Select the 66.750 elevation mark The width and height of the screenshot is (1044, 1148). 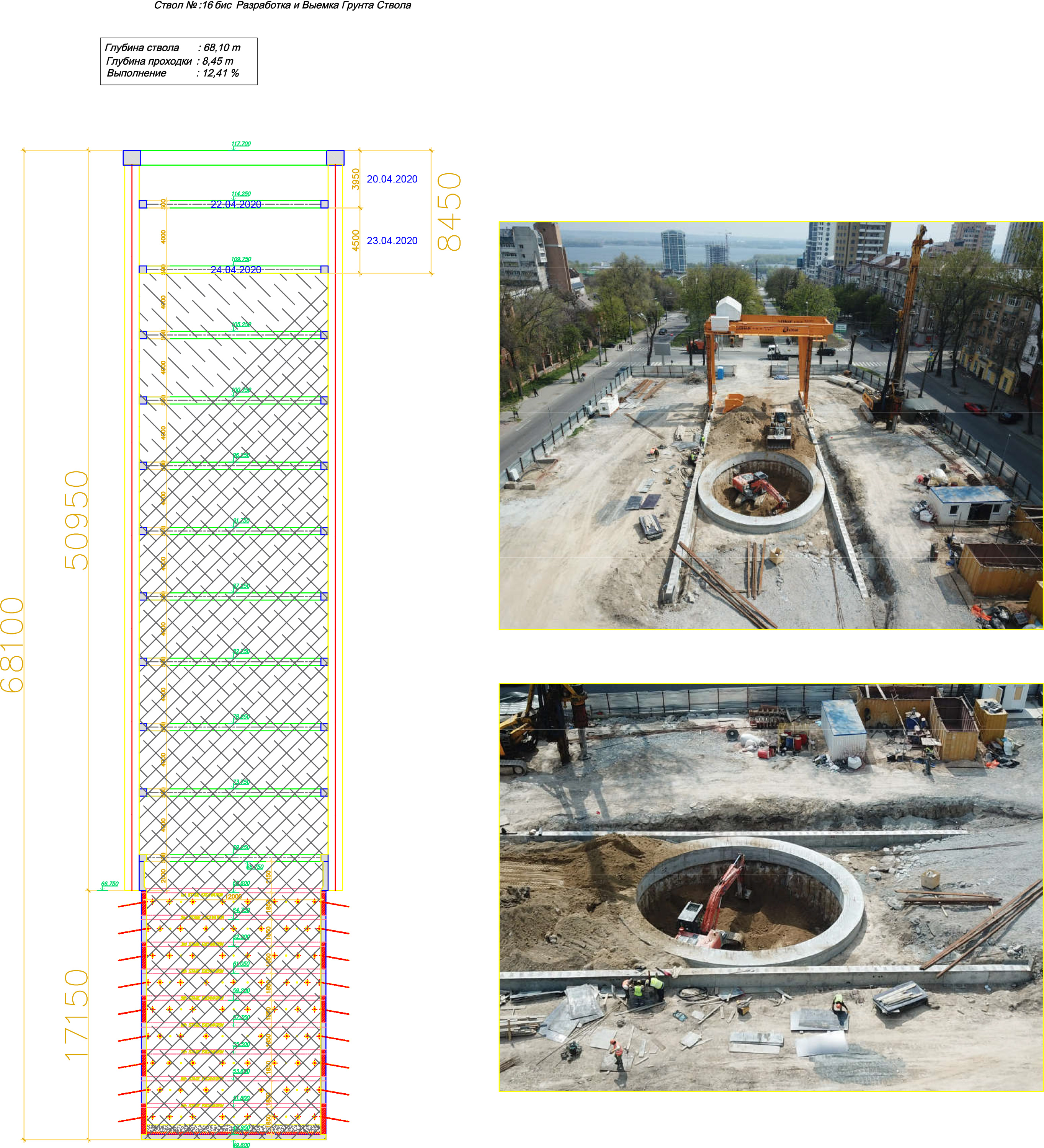(x=110, y=884)
